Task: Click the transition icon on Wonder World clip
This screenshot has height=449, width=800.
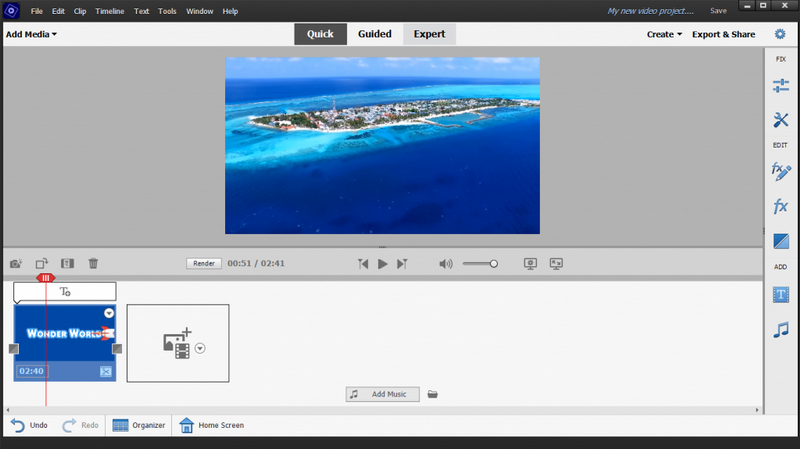Action: click(106, 371)
